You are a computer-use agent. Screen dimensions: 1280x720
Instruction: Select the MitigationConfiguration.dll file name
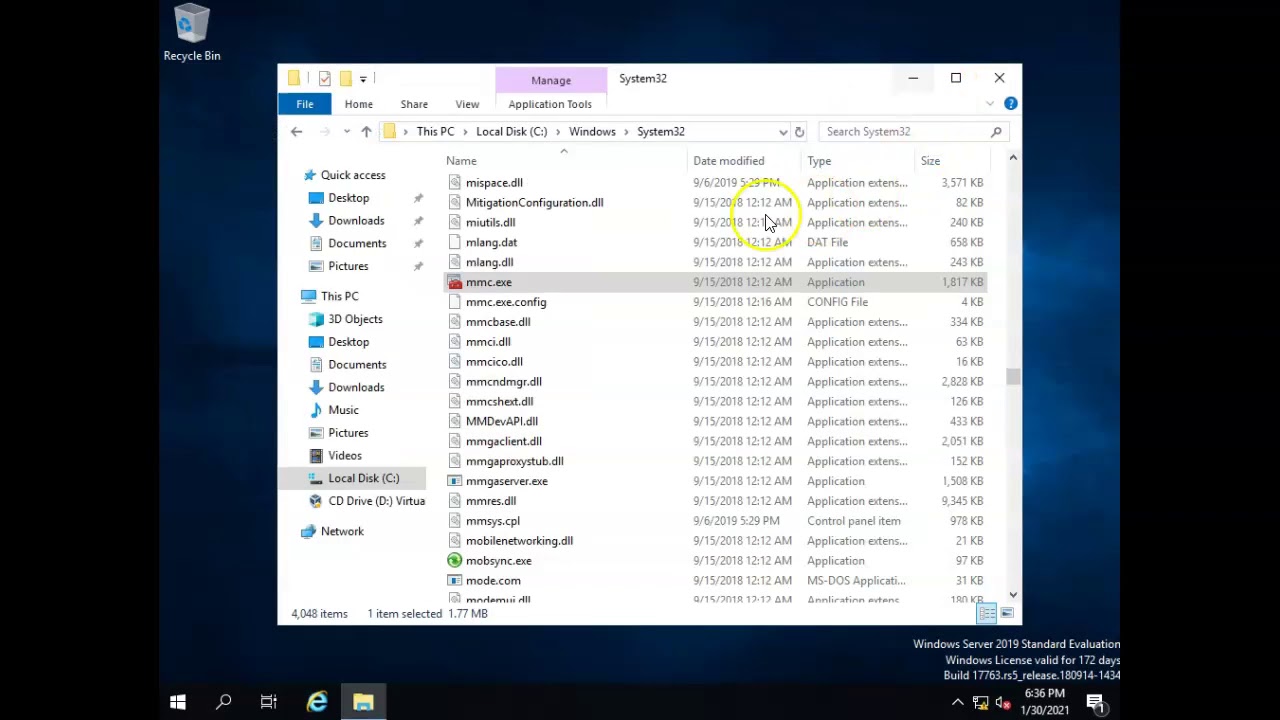534,203
